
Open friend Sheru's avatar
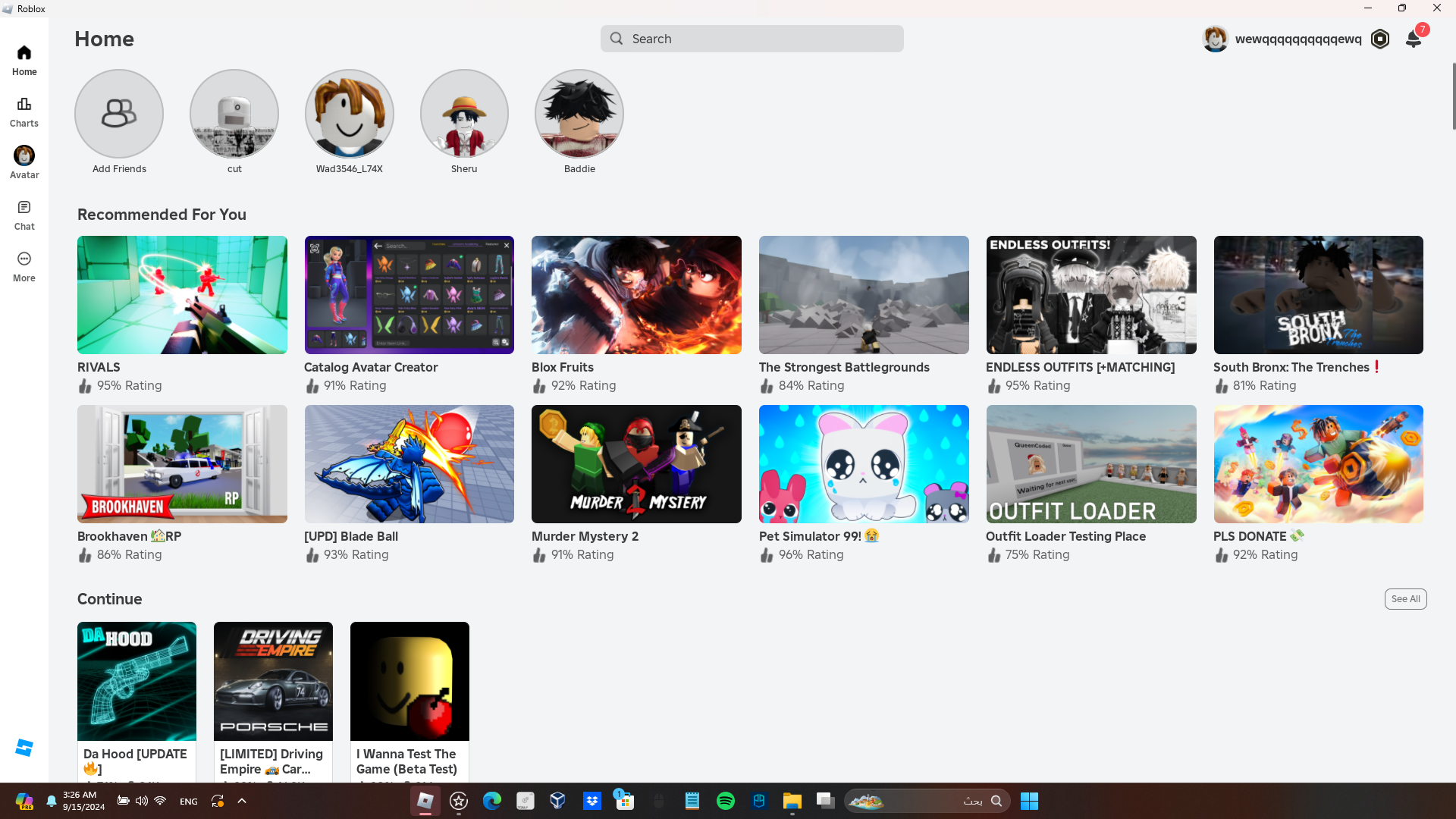tap(464, 114)
